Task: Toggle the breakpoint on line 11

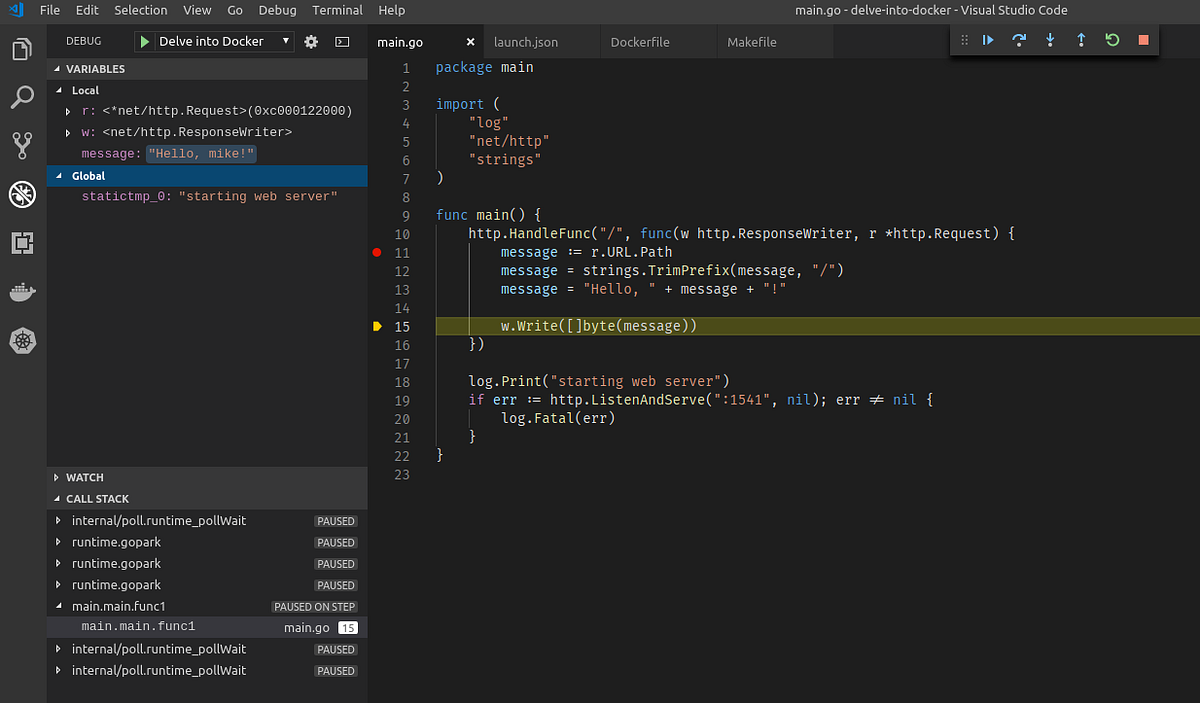Action: [x=377, y=252]
